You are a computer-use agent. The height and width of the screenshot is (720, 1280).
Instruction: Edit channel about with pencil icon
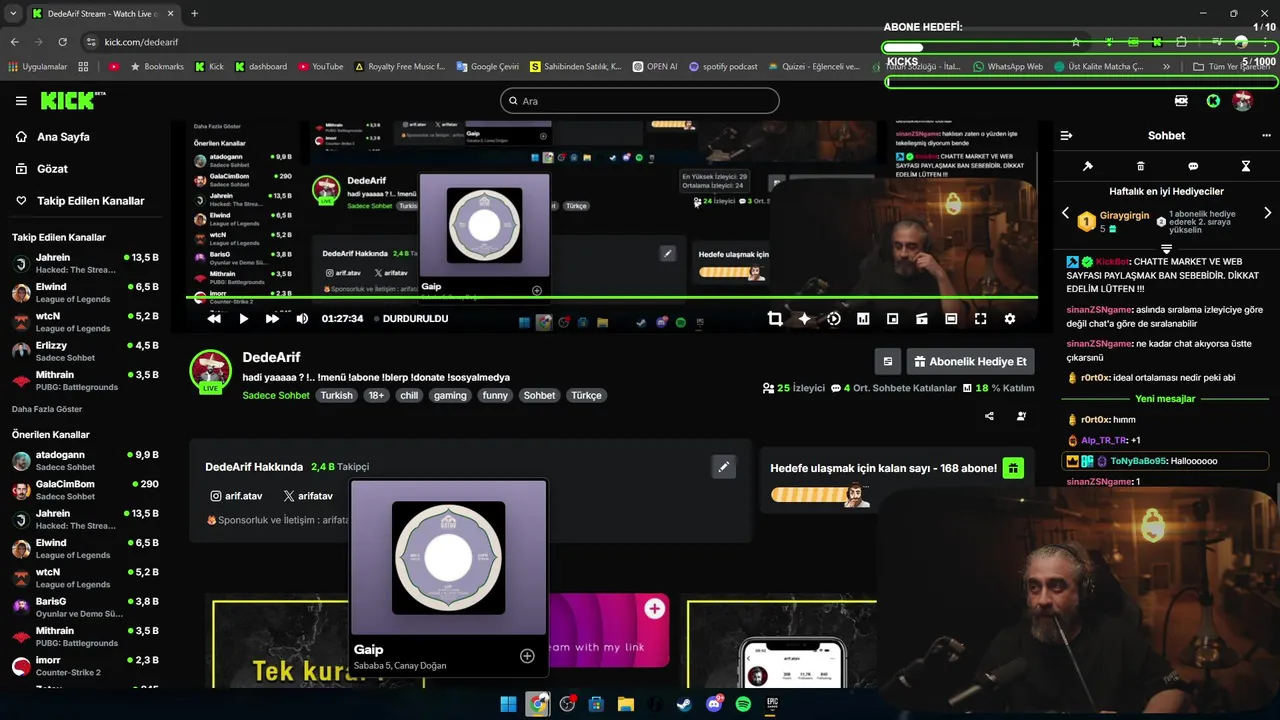tap(724, 467)
